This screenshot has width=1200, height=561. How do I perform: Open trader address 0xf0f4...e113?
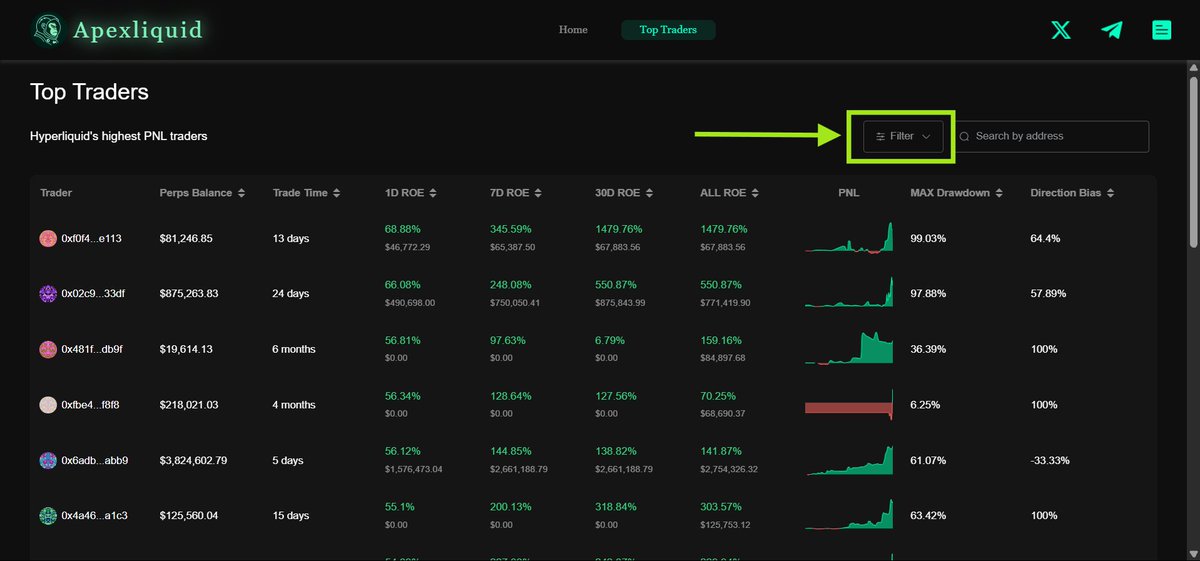click(91, 238)
